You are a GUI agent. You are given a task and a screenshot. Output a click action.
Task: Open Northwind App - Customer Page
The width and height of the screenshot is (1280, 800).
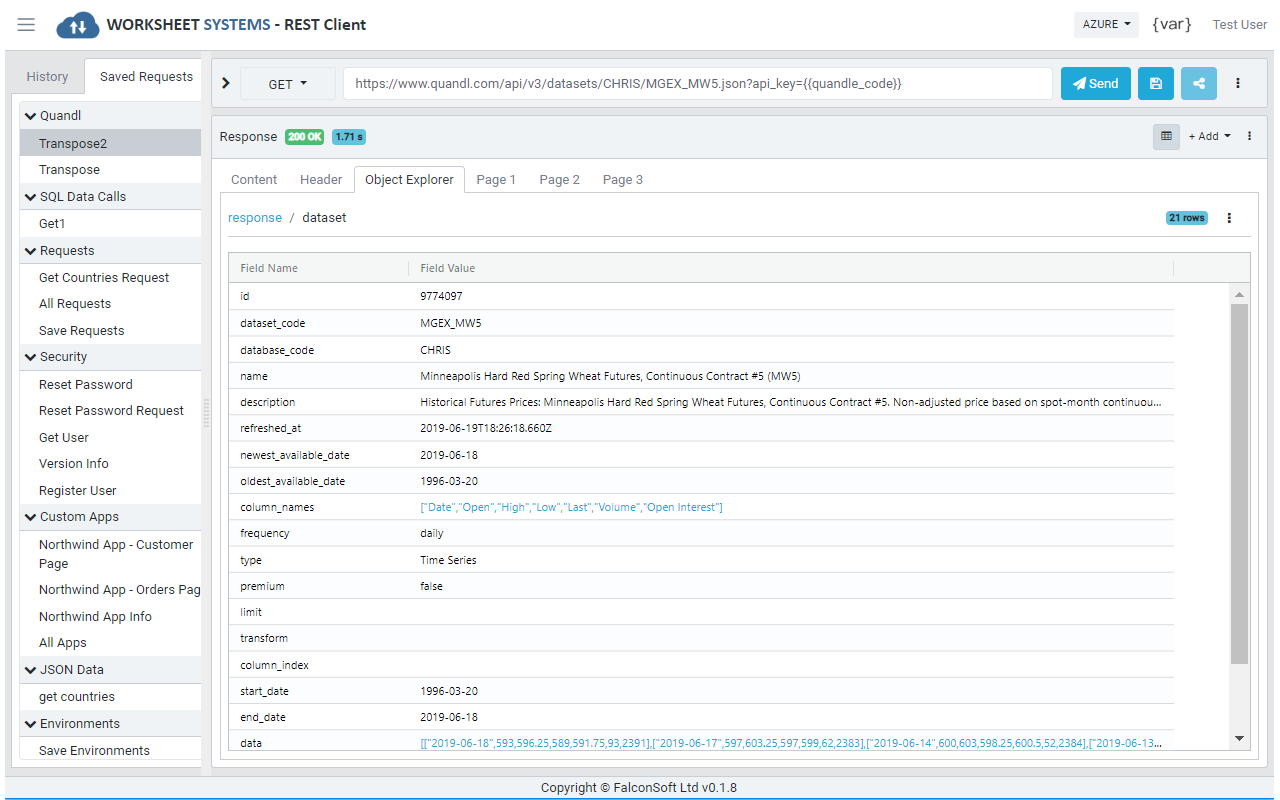point(110,554)
